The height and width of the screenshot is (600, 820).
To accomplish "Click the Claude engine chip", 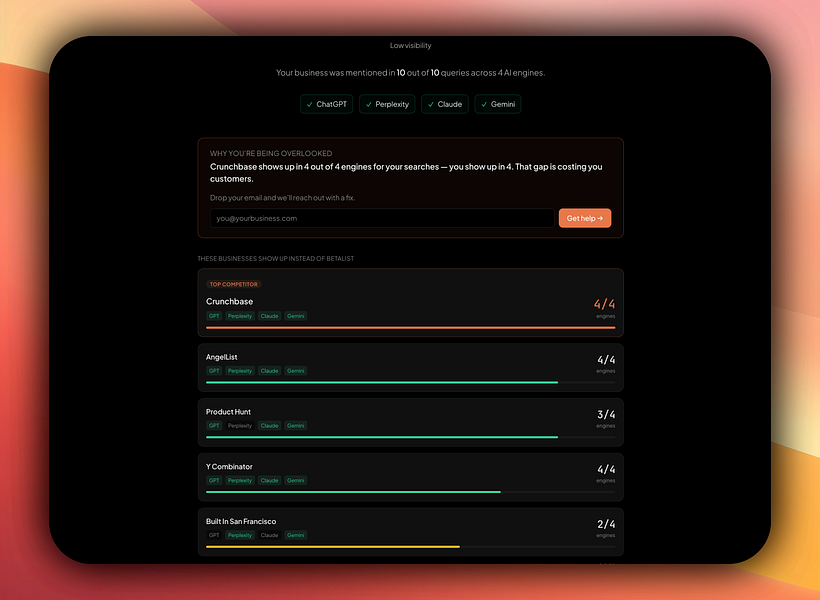I will point(445,104).
